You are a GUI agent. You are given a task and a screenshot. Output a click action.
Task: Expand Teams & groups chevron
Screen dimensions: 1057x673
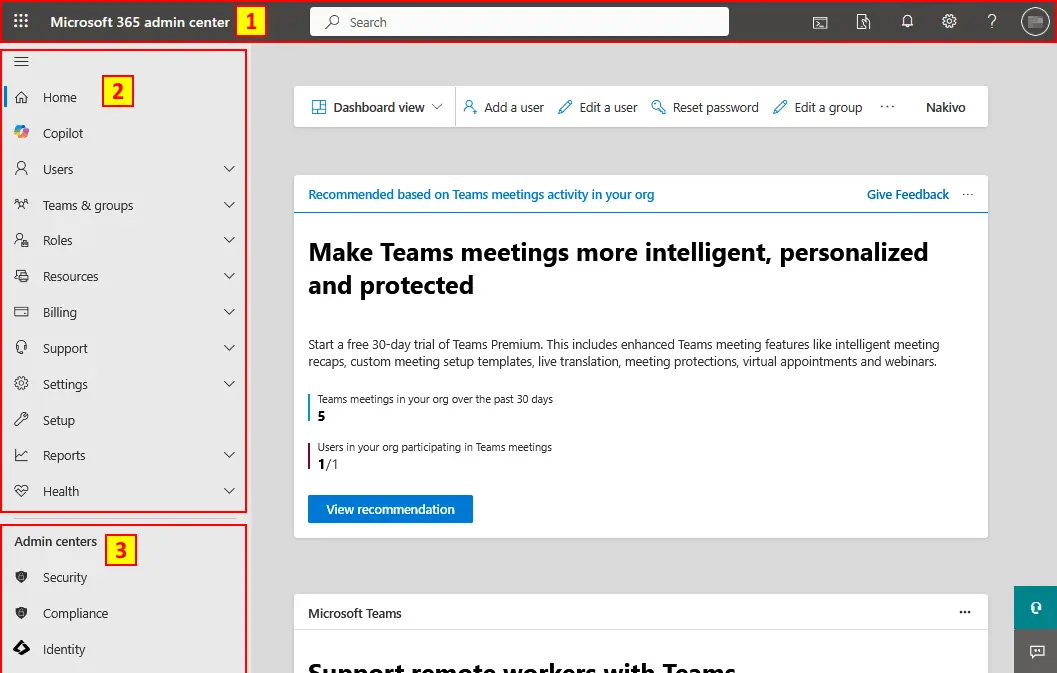(x=229, y=204)
